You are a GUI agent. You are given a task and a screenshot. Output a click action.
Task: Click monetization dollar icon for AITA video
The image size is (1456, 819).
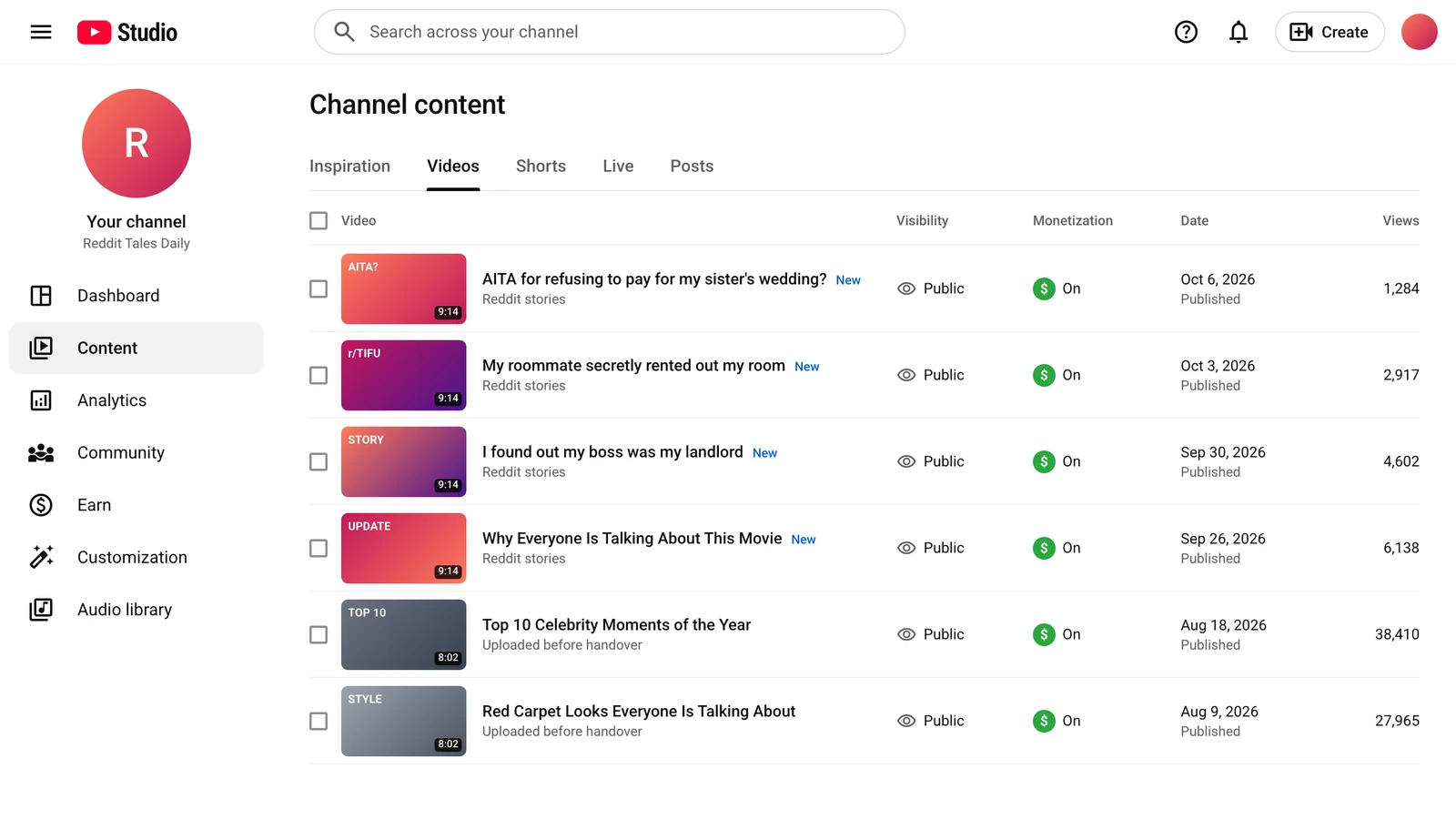(1044, 288)
